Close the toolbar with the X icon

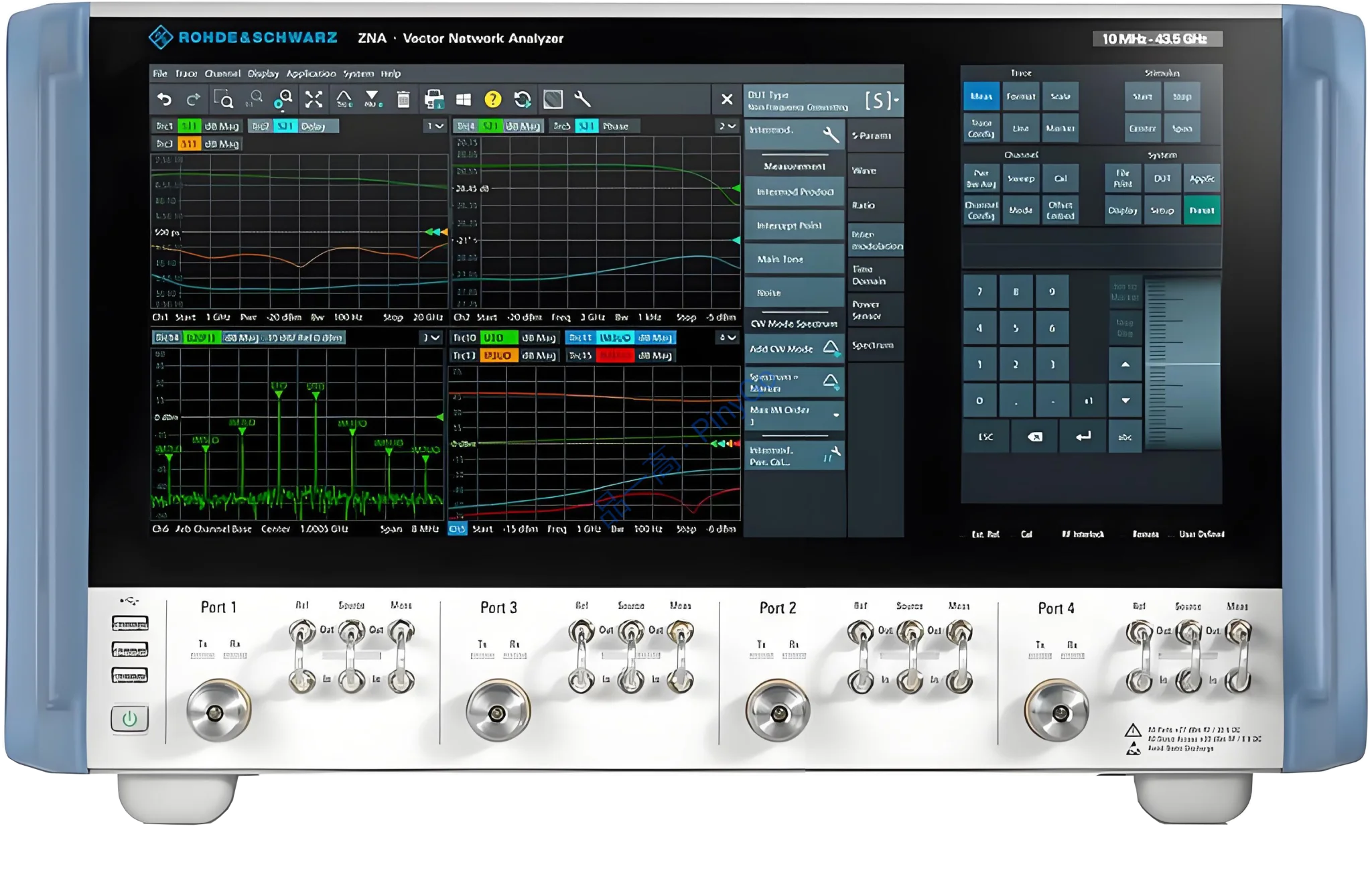pyautogui.click(x=727, y=100)
